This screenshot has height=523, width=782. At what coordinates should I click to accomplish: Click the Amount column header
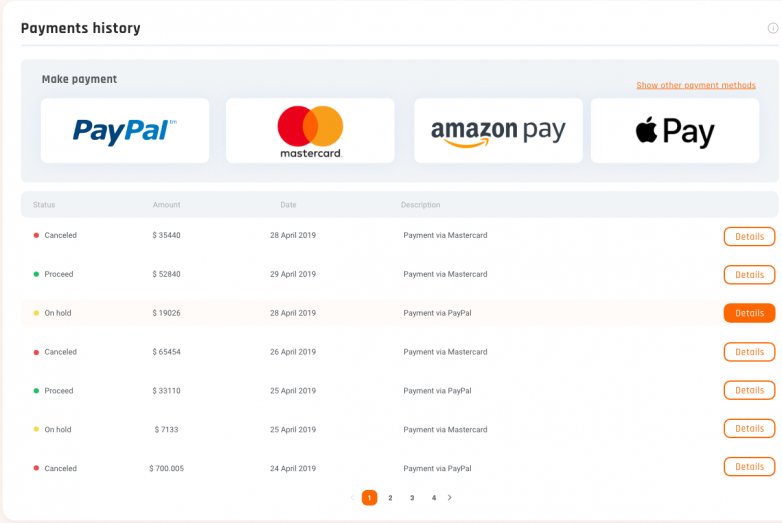tap(167, 205)
